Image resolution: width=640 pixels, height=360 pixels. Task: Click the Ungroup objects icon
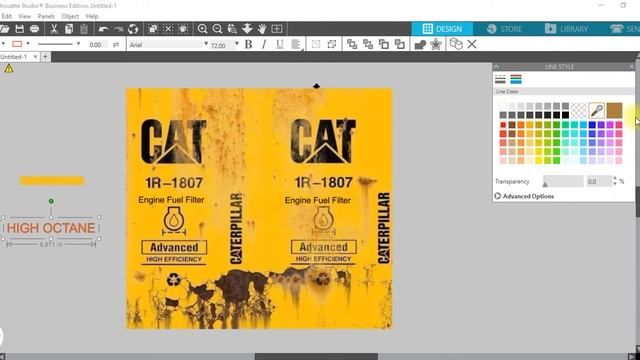point(331,44)
